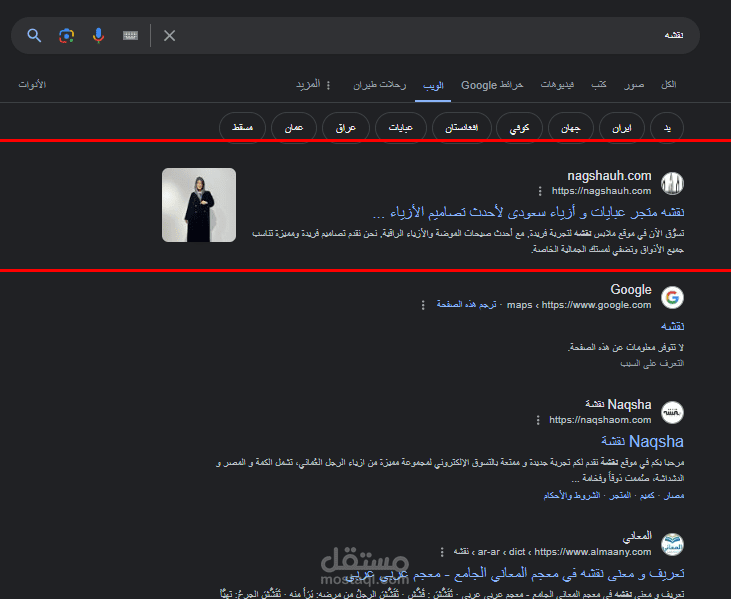The width and height of the screenshot is (731, 599).
Task: Open the three-dot menu for nagshauh.com result
Action: tap(540, 191)
